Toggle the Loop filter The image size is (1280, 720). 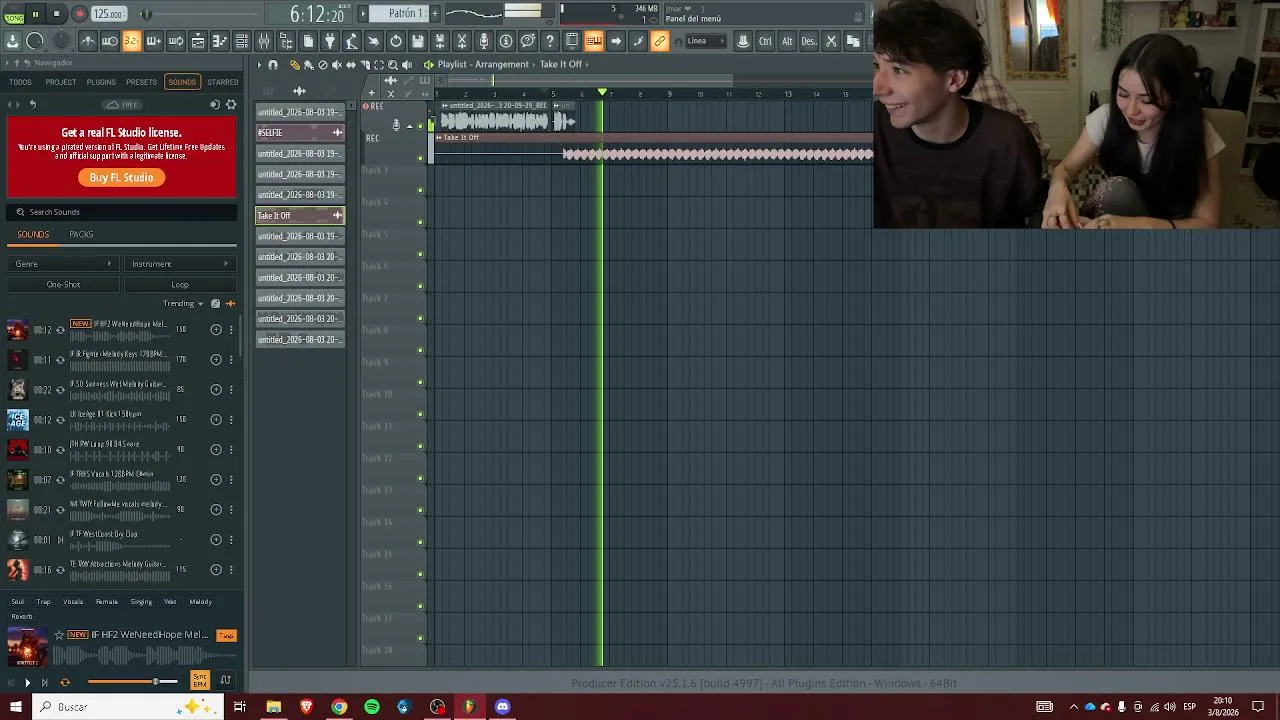pyautogui.click(x=179, y=285)
